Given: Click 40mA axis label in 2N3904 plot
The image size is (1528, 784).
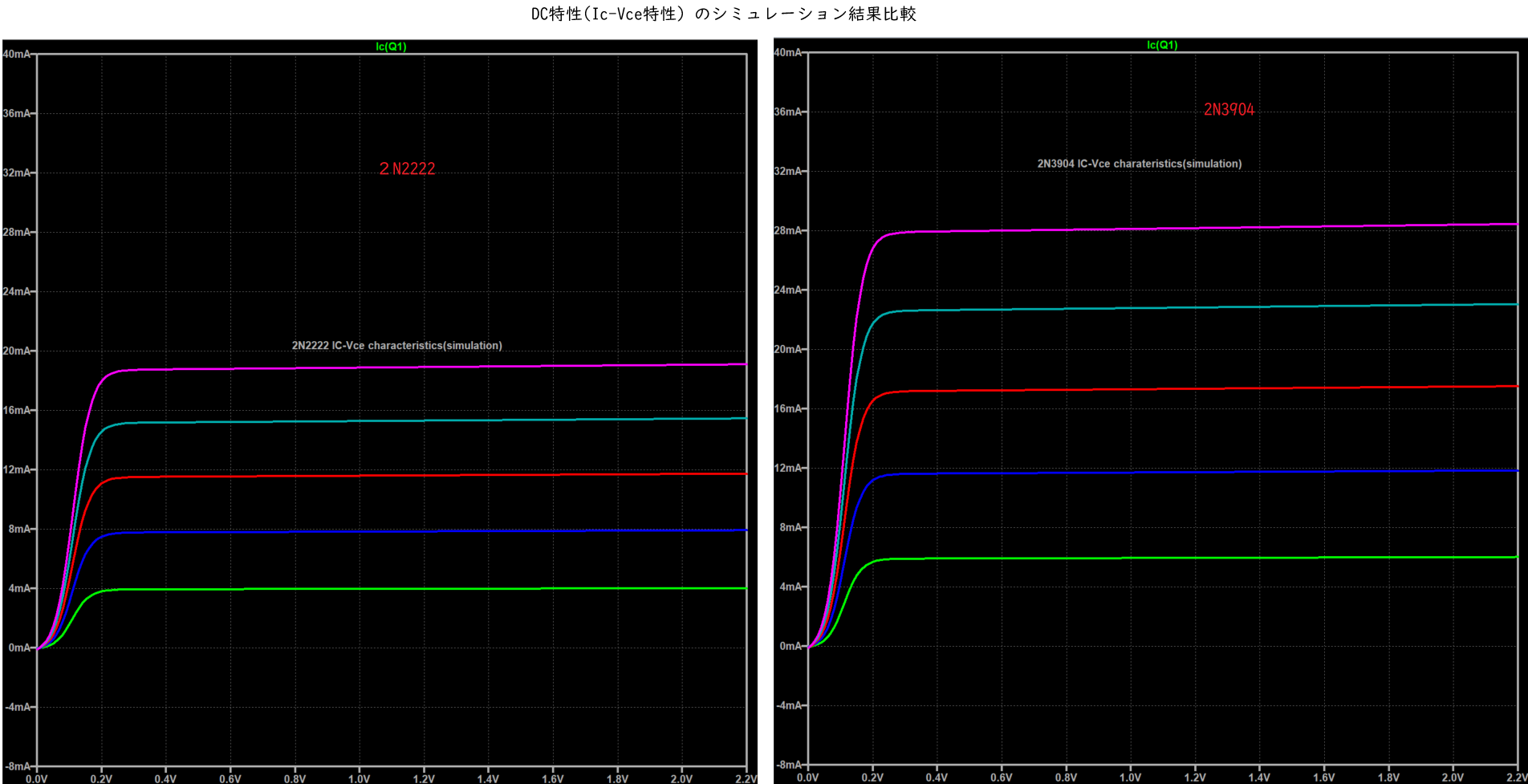Looking at the screenshot, I should point(787,53).
